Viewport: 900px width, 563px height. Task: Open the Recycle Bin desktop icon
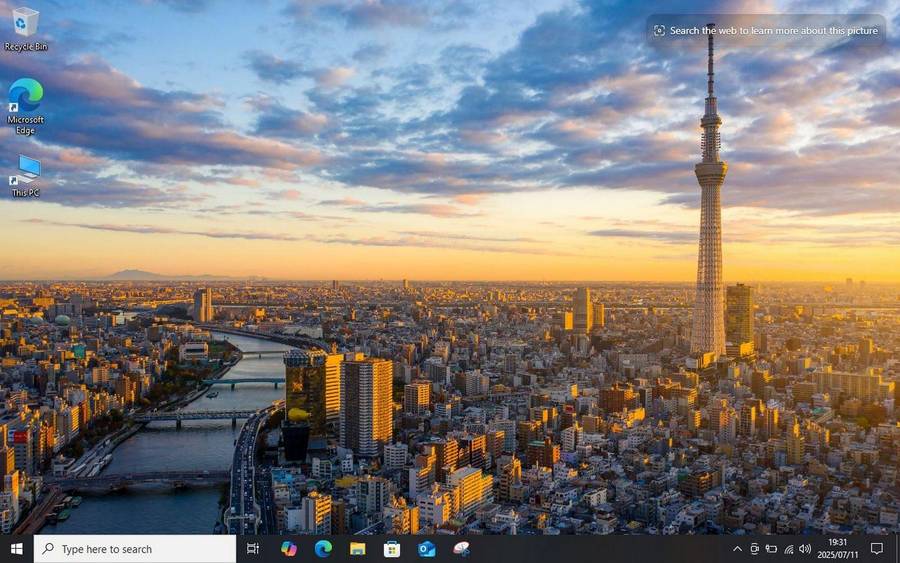(25, 29)
